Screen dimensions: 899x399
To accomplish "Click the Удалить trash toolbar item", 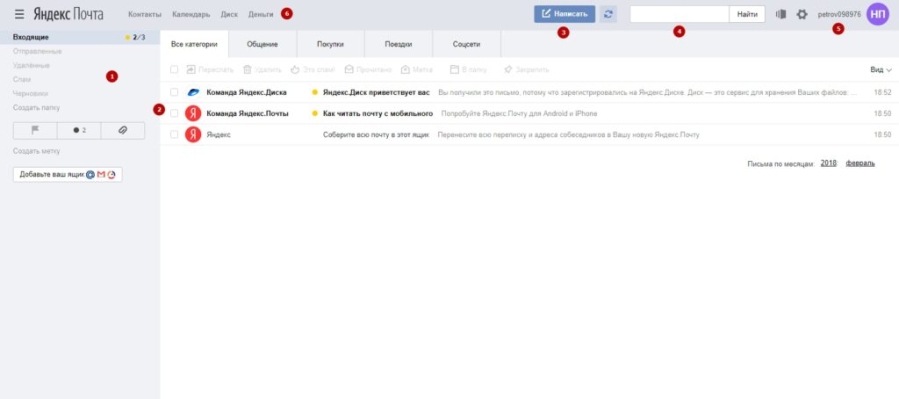I will coord(262,70).
